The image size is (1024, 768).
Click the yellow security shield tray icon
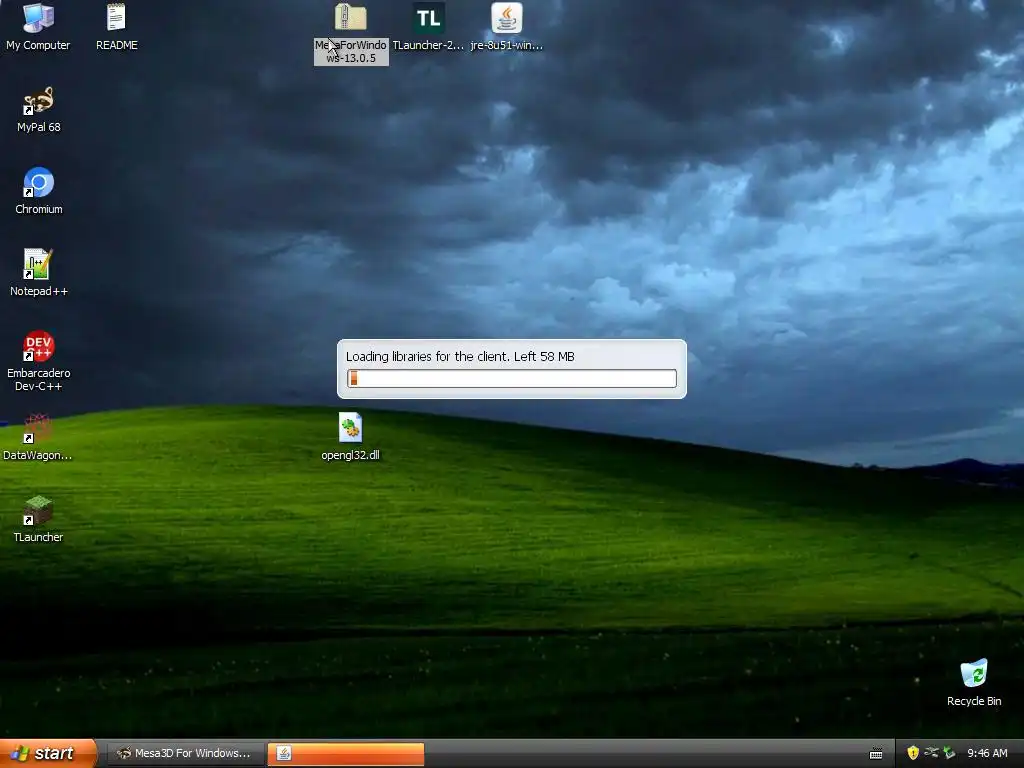pyautogui.click(x=913, y=753)
